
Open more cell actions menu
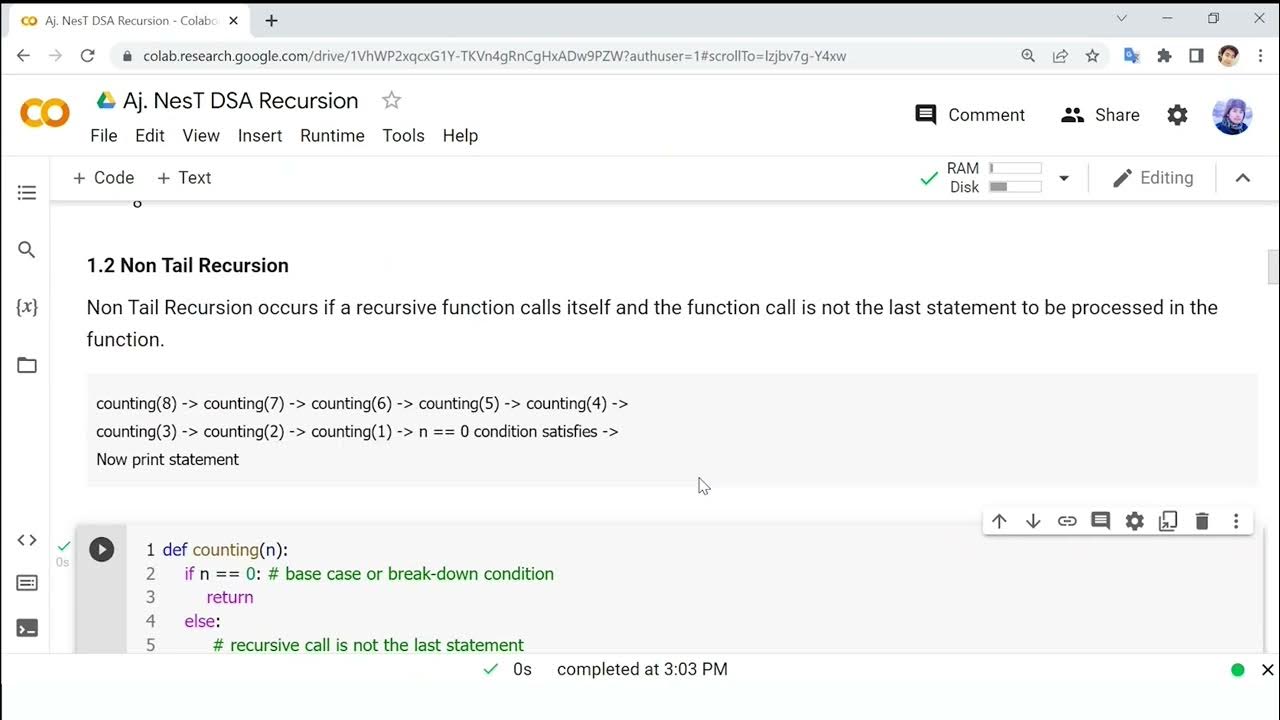[x=1236, y=521]
